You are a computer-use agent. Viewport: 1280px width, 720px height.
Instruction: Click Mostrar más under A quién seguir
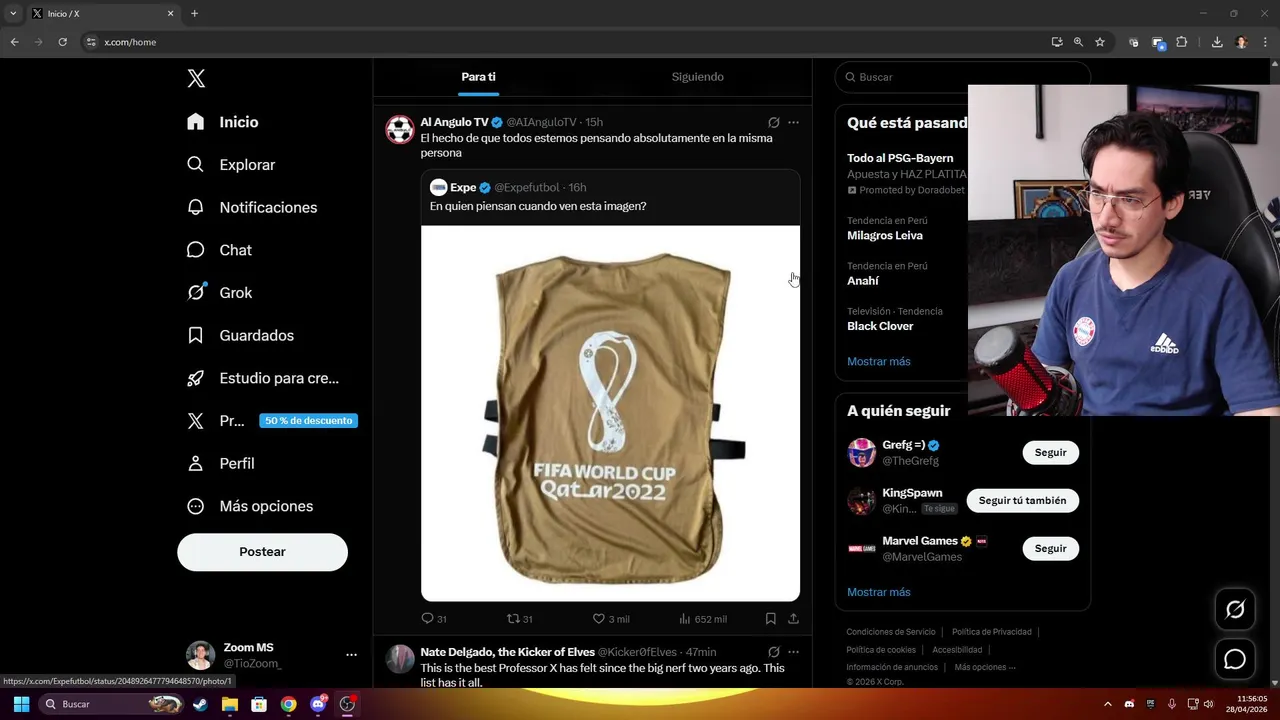(x=878, y=592)
